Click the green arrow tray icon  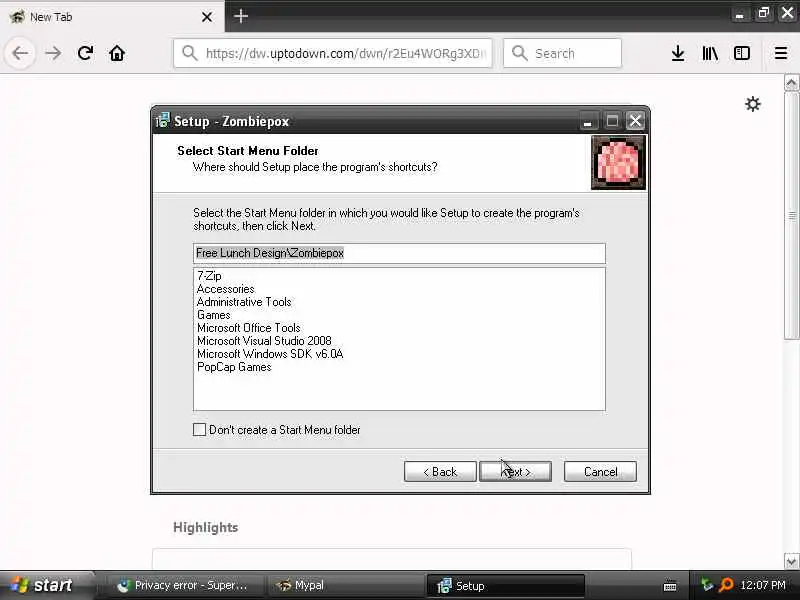tap(707, 585)
